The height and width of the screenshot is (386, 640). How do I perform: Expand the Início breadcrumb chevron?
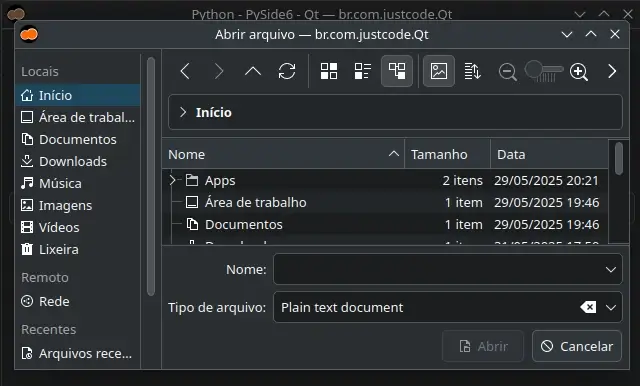(183, 112)
